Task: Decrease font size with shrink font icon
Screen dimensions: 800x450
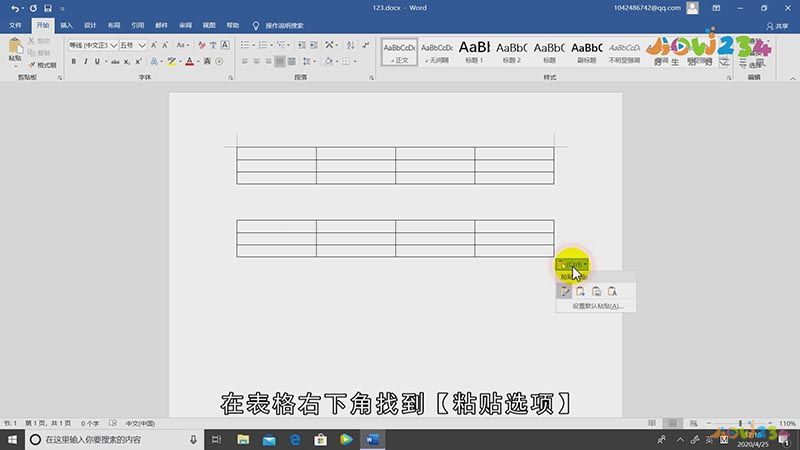Action: (x=165, y=45)
